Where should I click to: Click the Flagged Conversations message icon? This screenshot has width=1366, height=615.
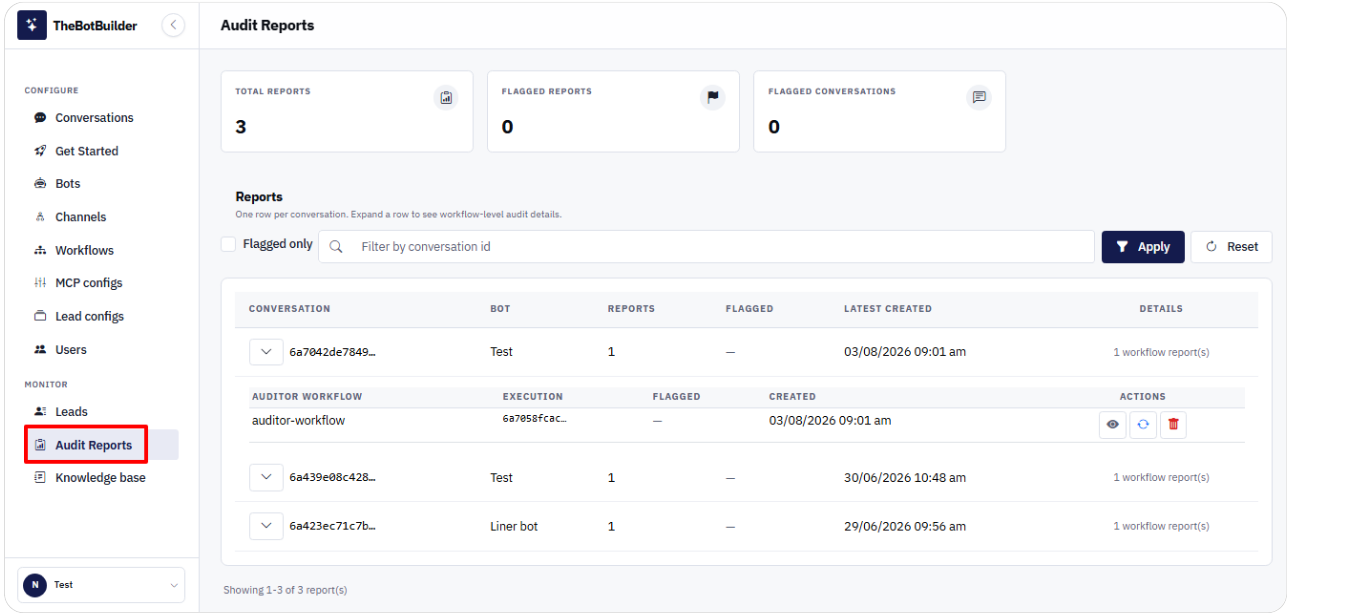[979, 98]
